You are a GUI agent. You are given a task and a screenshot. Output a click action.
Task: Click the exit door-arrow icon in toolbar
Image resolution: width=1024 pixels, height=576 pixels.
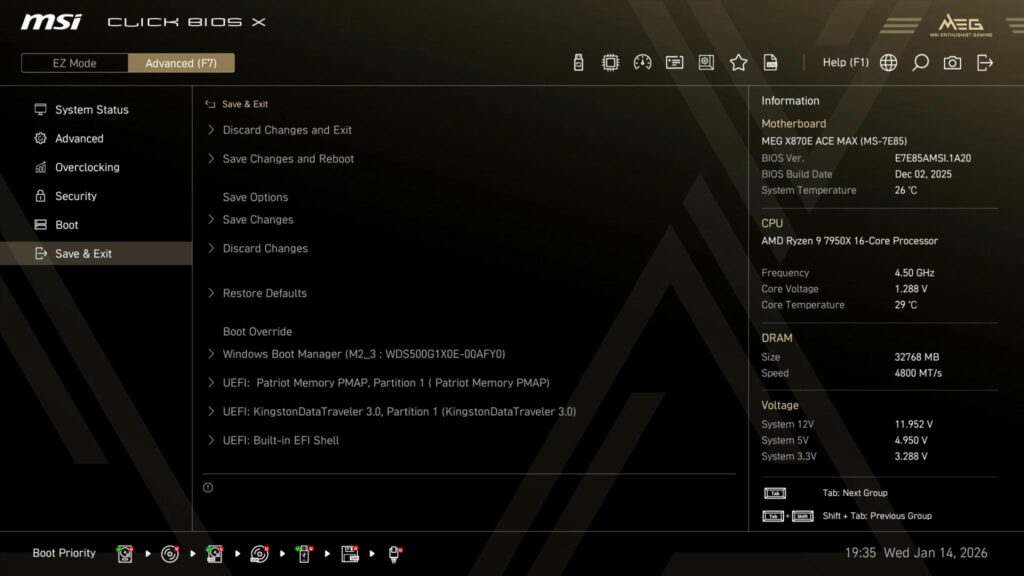[985, 63]
